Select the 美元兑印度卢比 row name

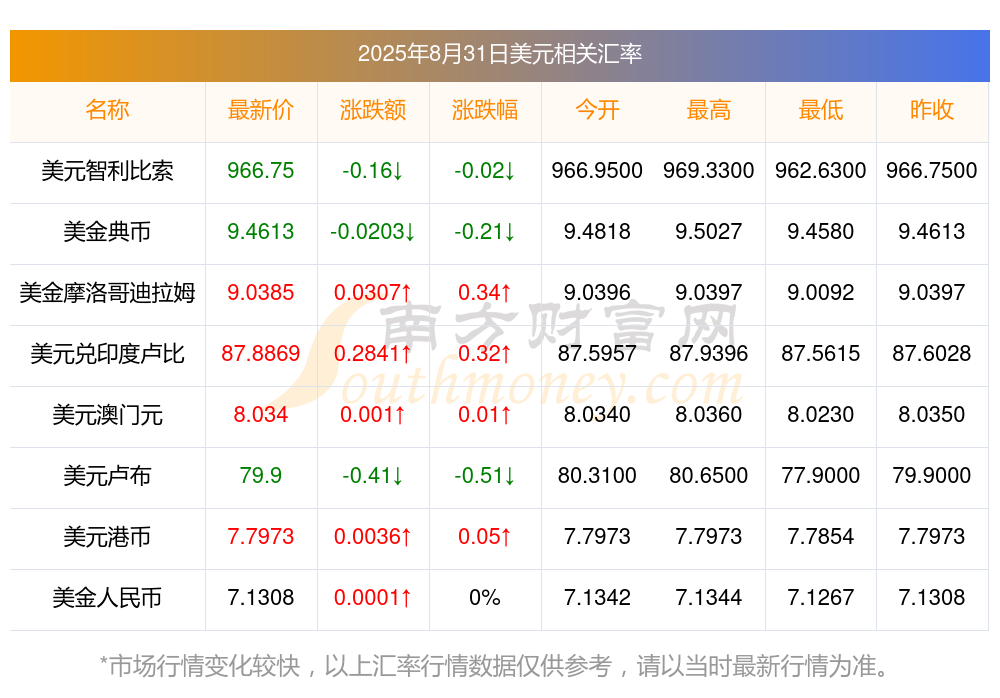click(x=107, y=353)
